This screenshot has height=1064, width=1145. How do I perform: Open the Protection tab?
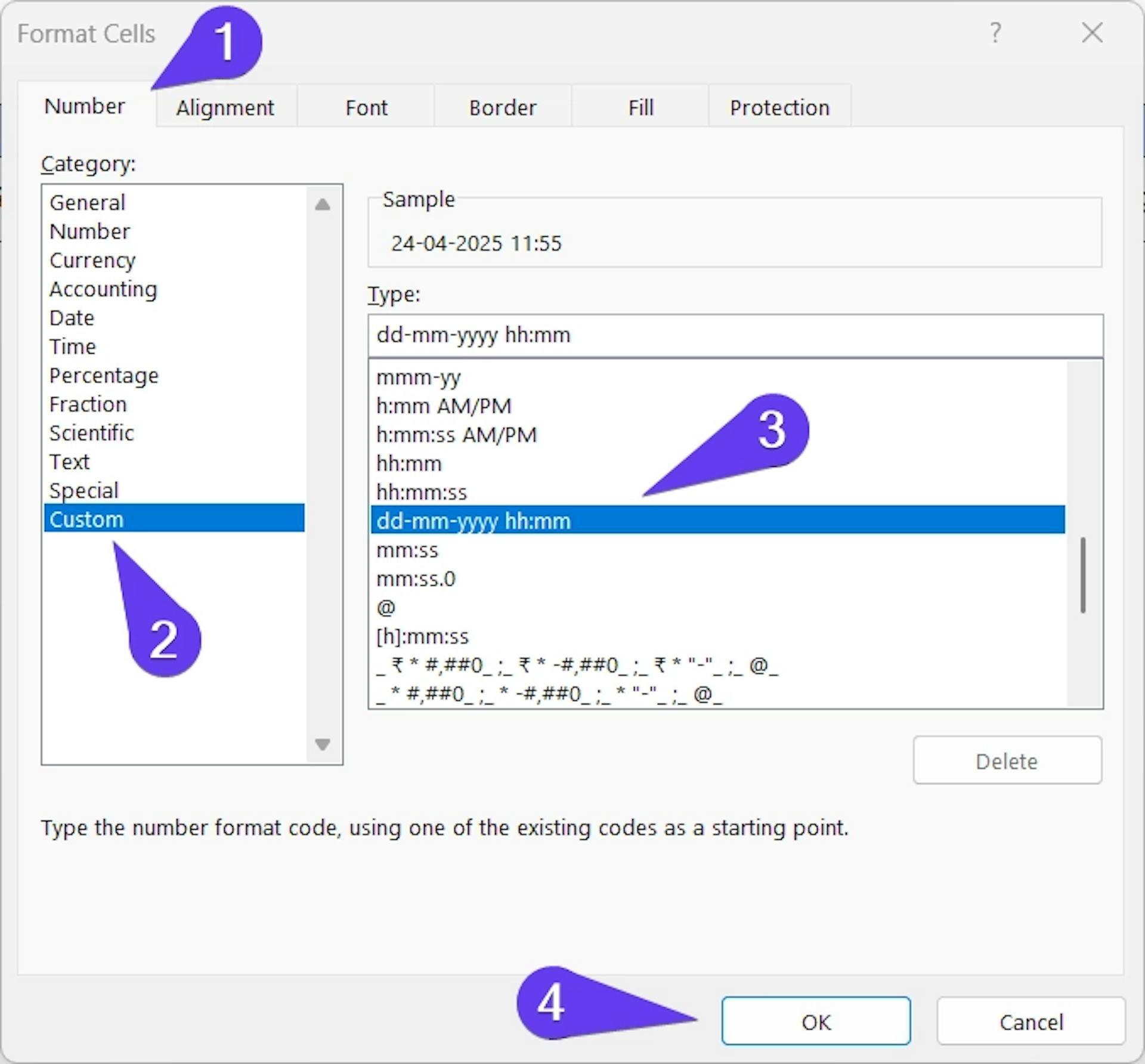point(779,108)
